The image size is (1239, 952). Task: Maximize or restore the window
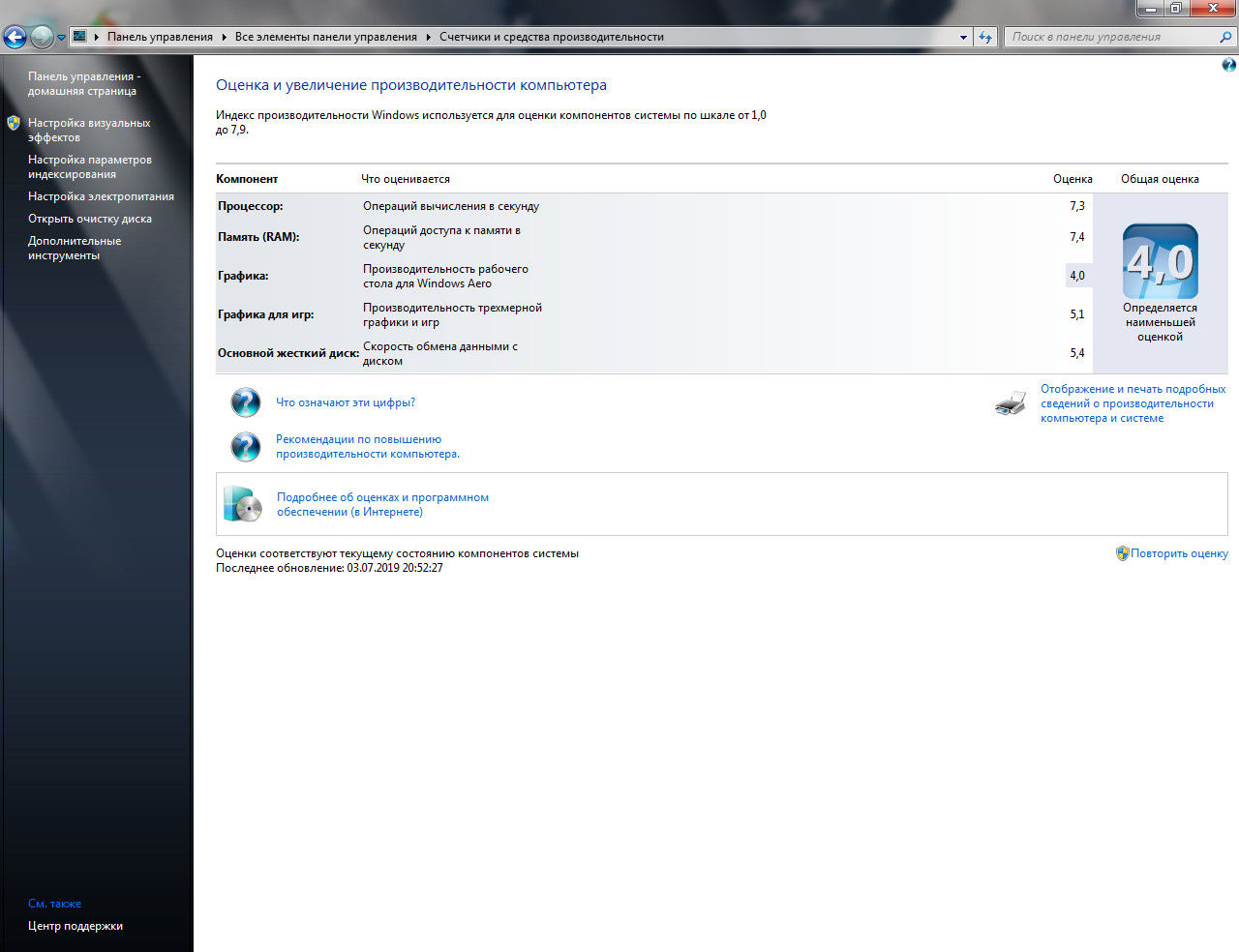[1176, 8]
